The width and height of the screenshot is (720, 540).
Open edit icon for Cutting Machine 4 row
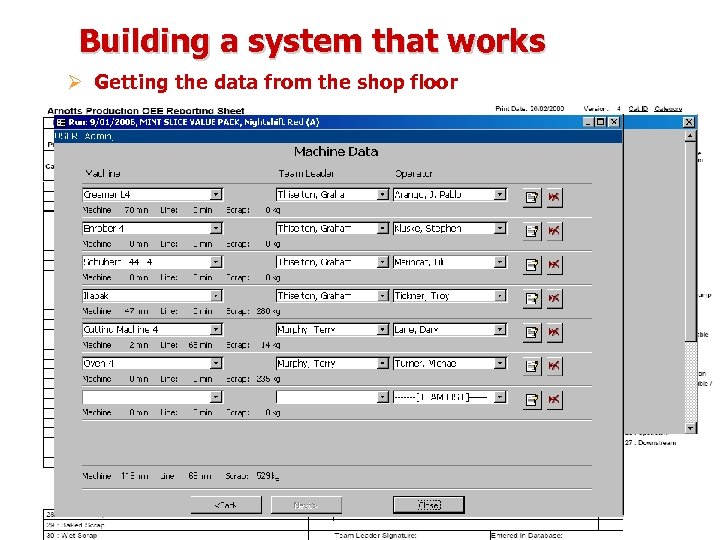point(532,332)
